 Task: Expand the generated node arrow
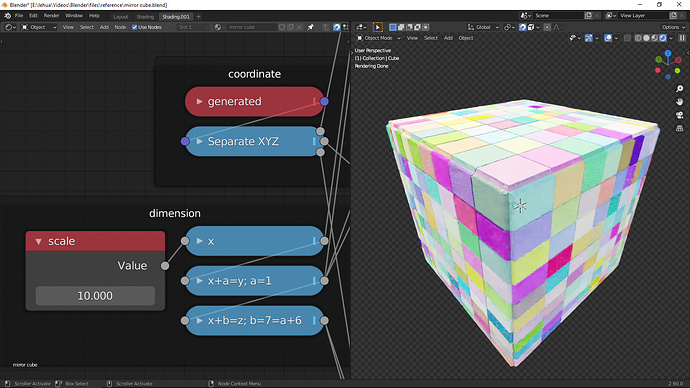199,102
